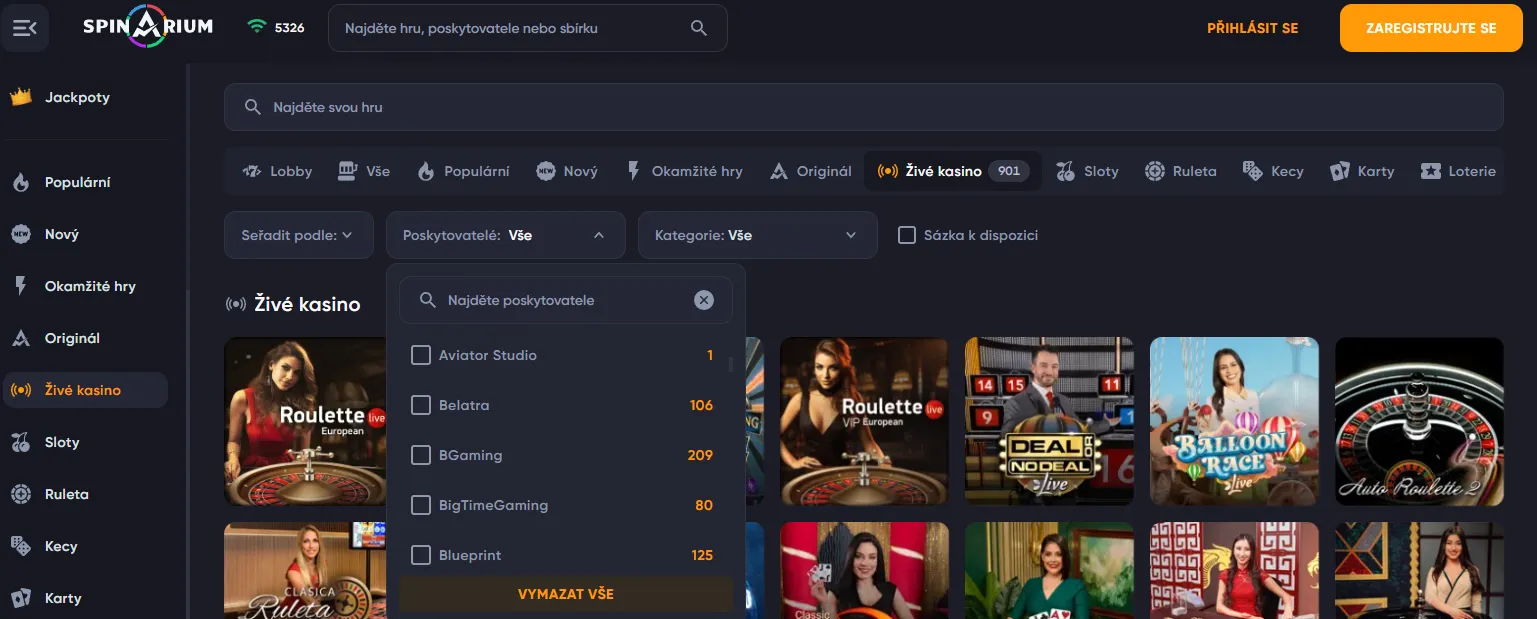Image resolution: width=1537 pixels, height=619 pixels.
Task: Open Ruleta via the sidebar roulette wheel icon
Action: [21, 494]
